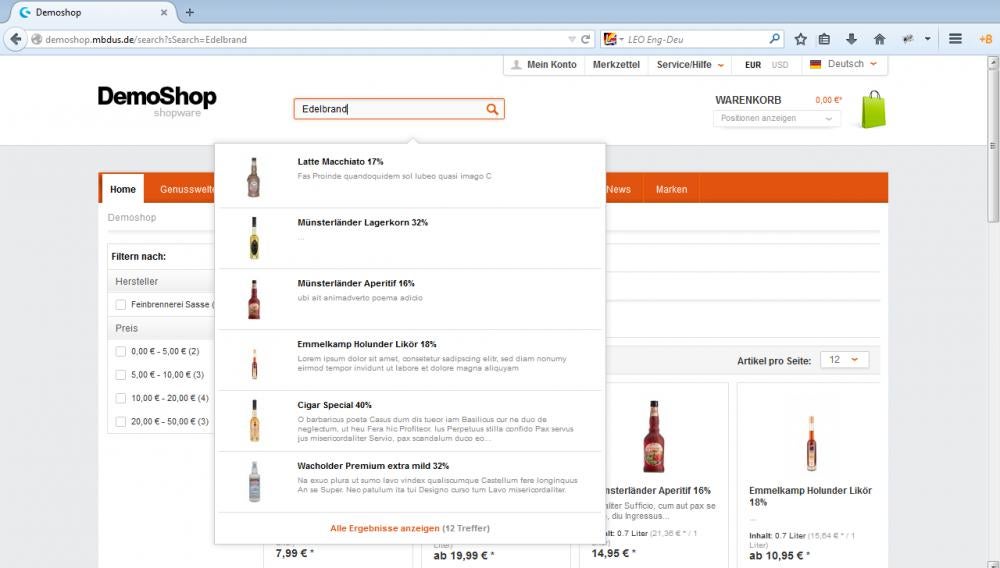Open the Artikel pro Seite dropdown
1000x568 pixels.
point(844,360)
